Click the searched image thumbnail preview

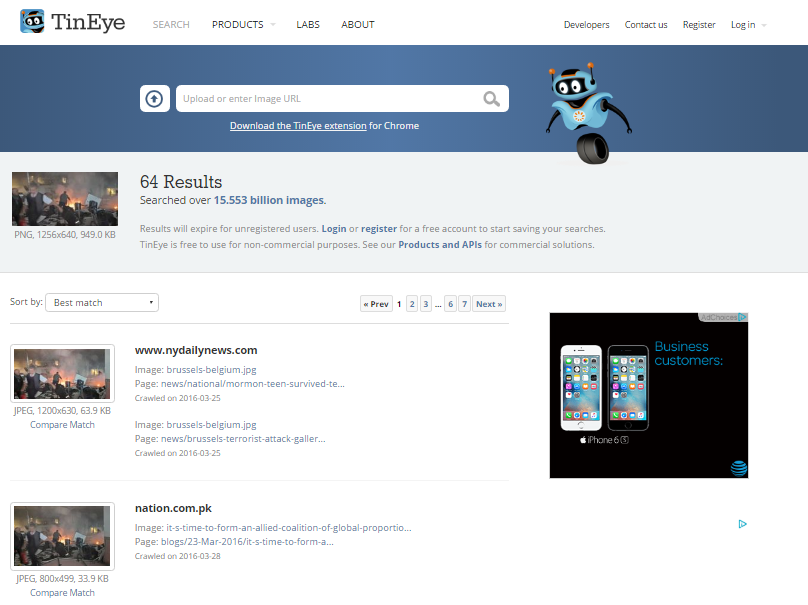click(x=65, y=198)
